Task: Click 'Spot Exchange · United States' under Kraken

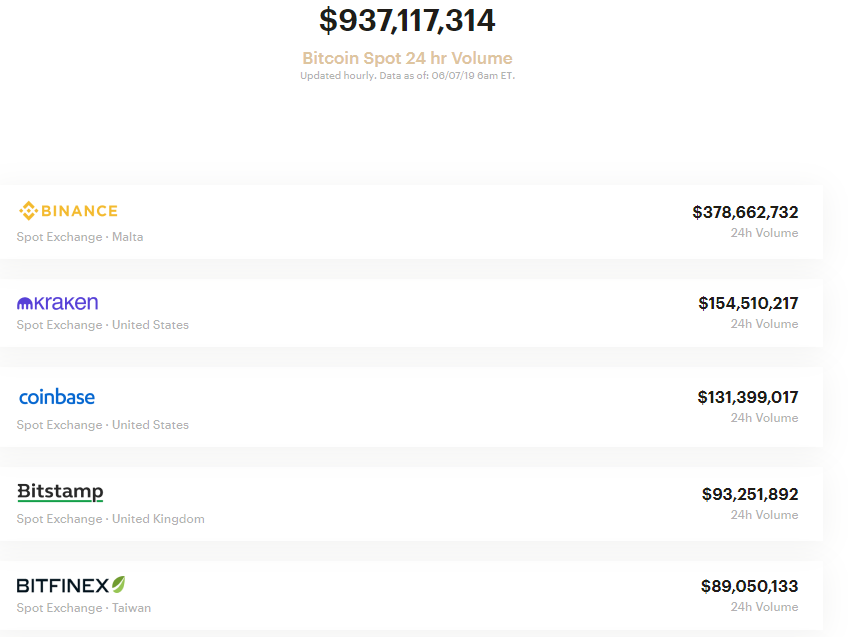Action: (x=103, y=325)
